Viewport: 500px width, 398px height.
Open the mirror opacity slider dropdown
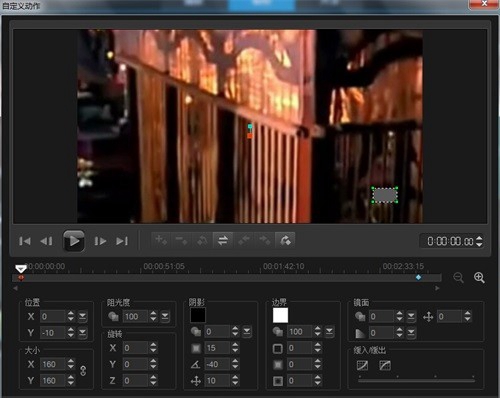coord(411,316)
